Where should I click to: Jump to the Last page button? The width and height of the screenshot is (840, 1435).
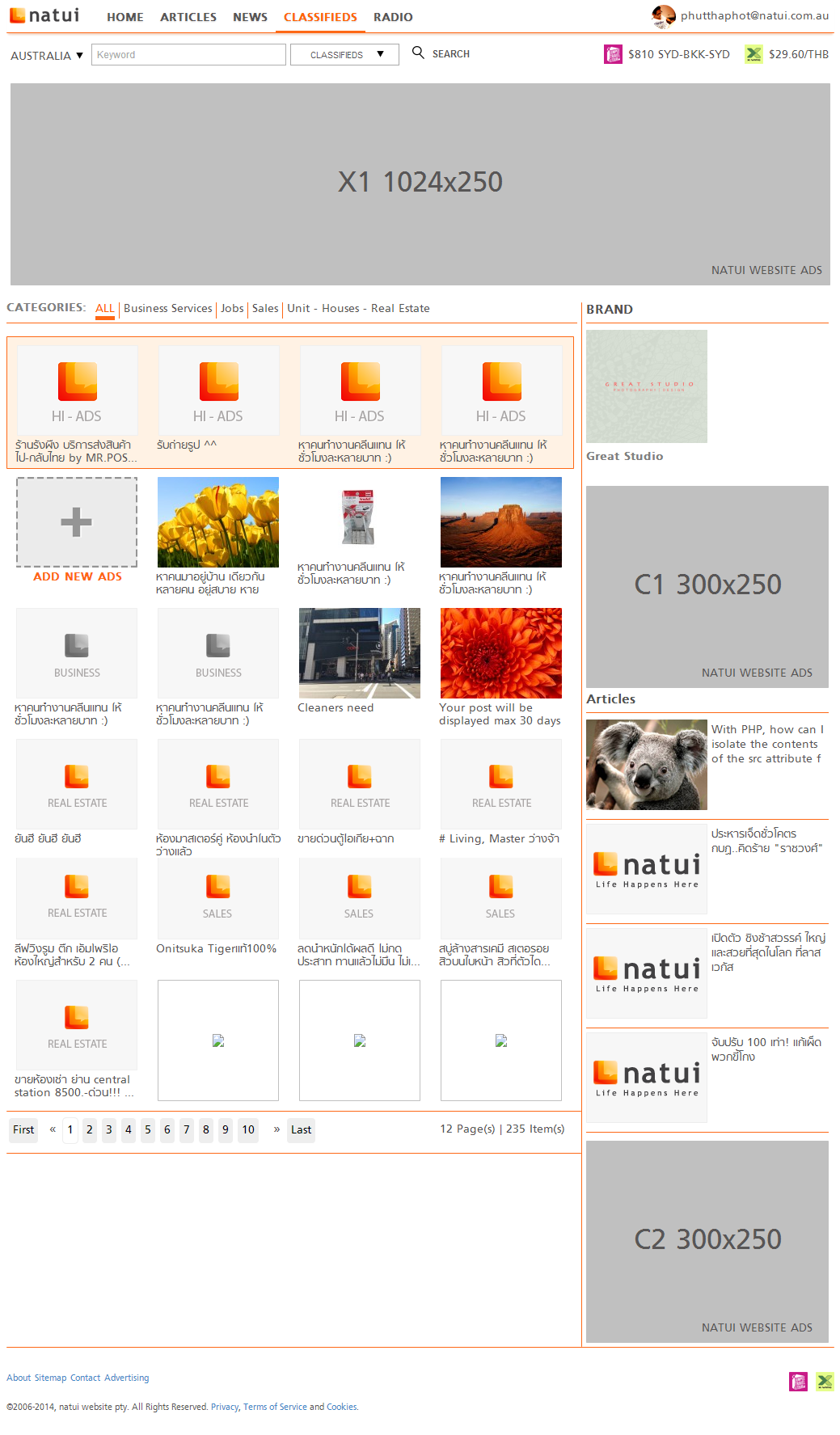301,1129
